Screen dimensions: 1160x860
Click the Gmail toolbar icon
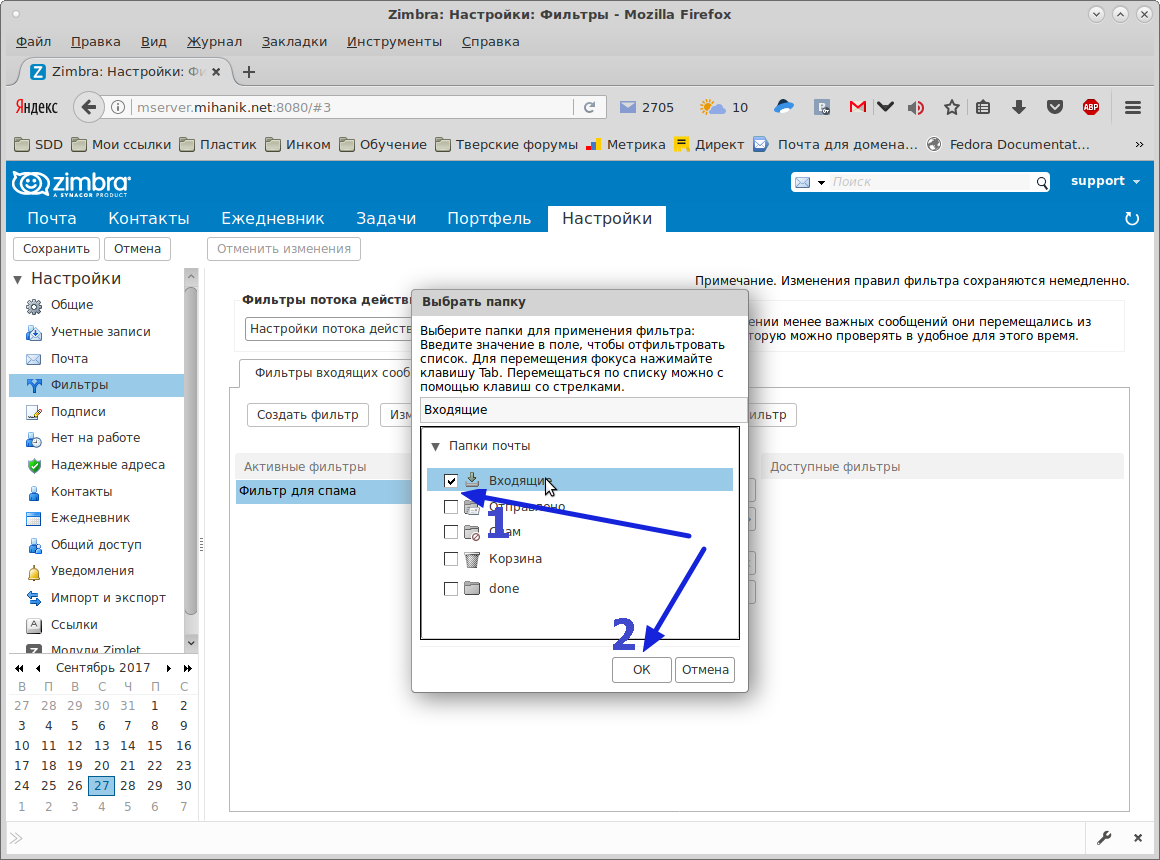tap(857, 107)
